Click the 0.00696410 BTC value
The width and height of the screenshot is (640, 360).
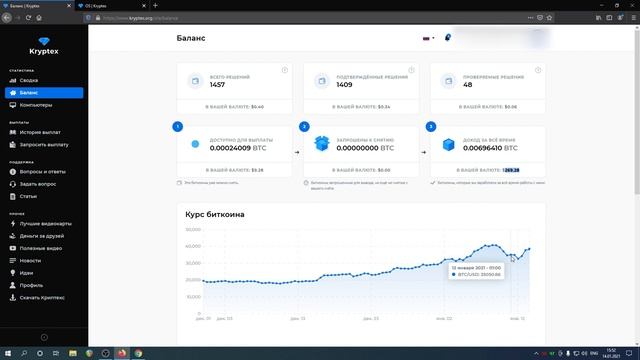click(x=490, y=148)
